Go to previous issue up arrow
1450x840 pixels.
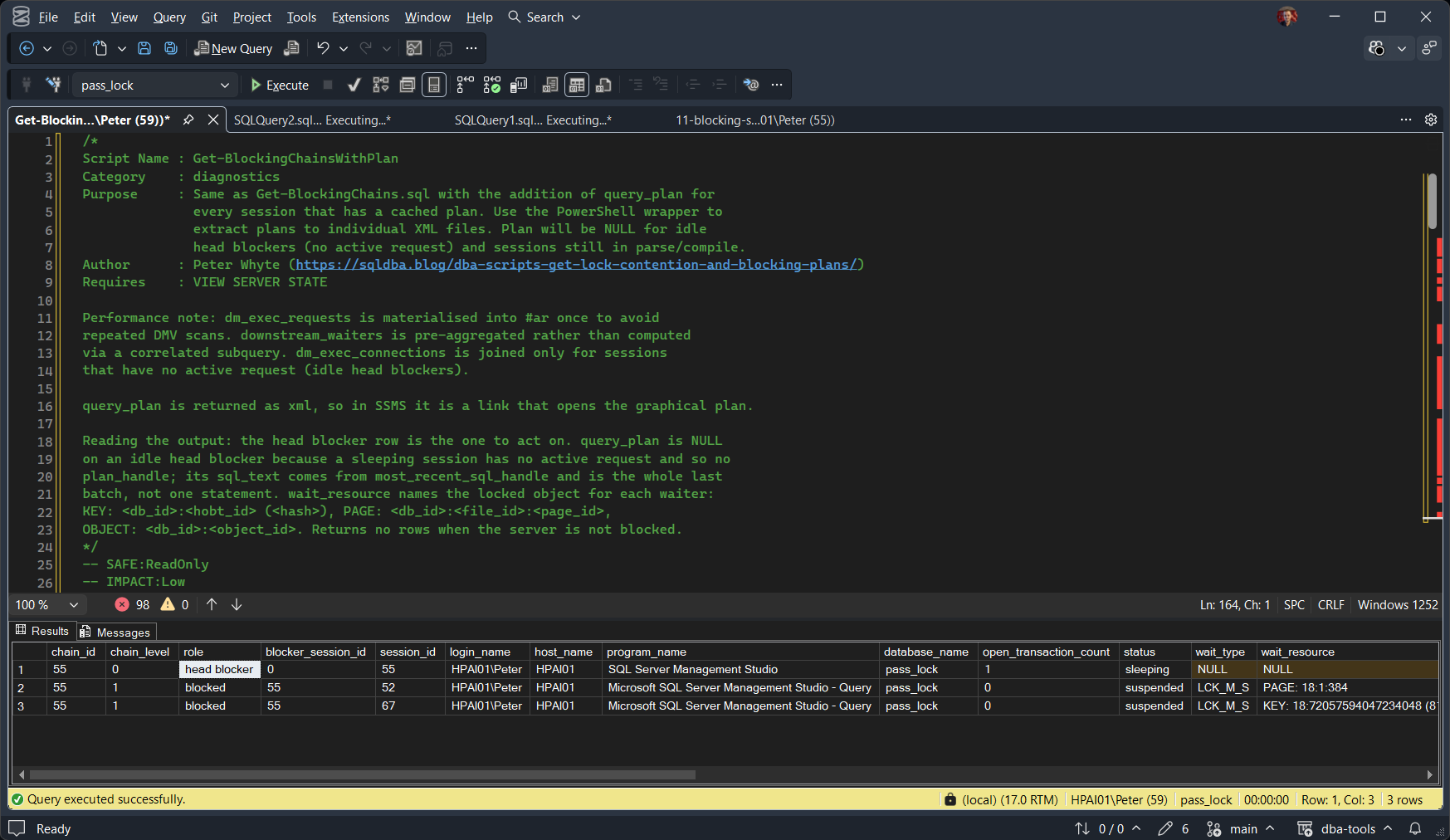pyautogui.click(x=212, y=604)
